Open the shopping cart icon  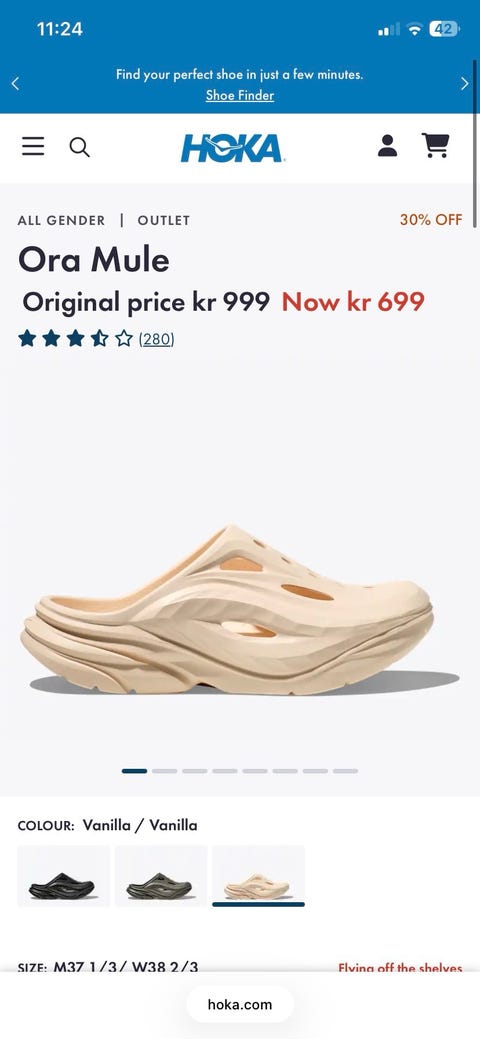tap(436, 146)
